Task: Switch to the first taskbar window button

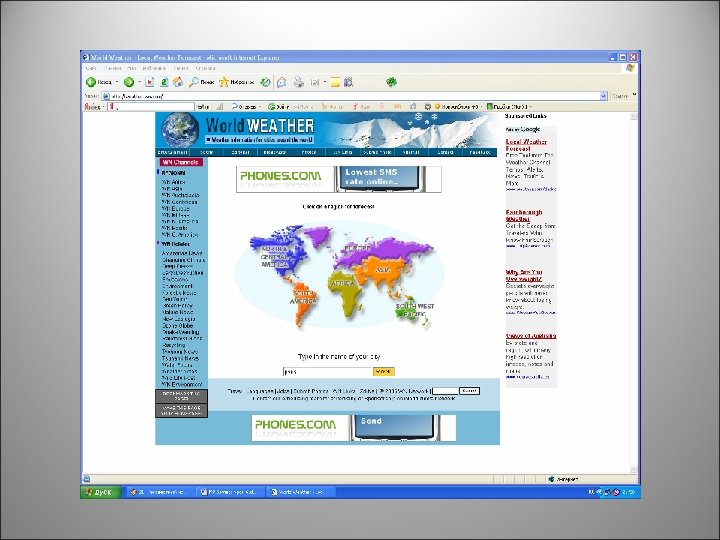Action: pos(160,492)
